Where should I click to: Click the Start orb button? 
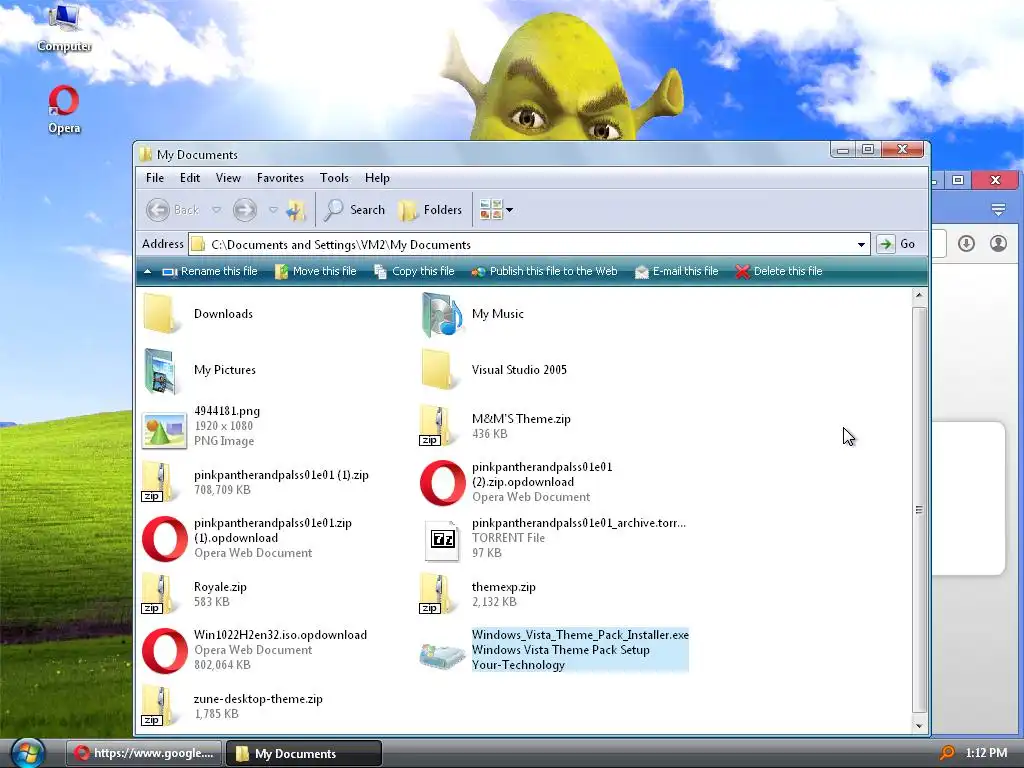[x=27, y=753]
